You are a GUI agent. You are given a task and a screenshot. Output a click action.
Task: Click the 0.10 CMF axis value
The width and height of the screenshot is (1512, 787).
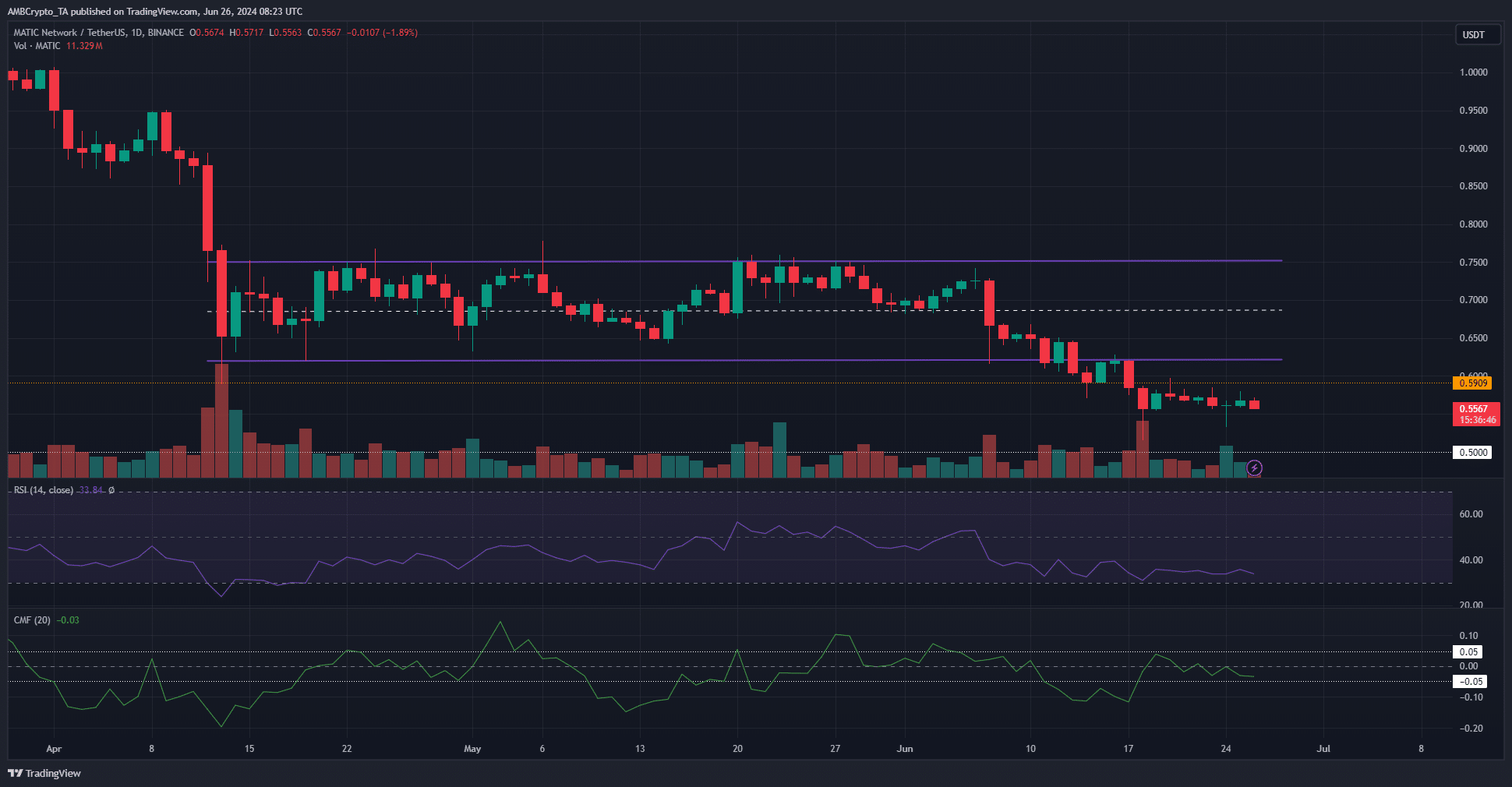click(x=1468, y=636)
